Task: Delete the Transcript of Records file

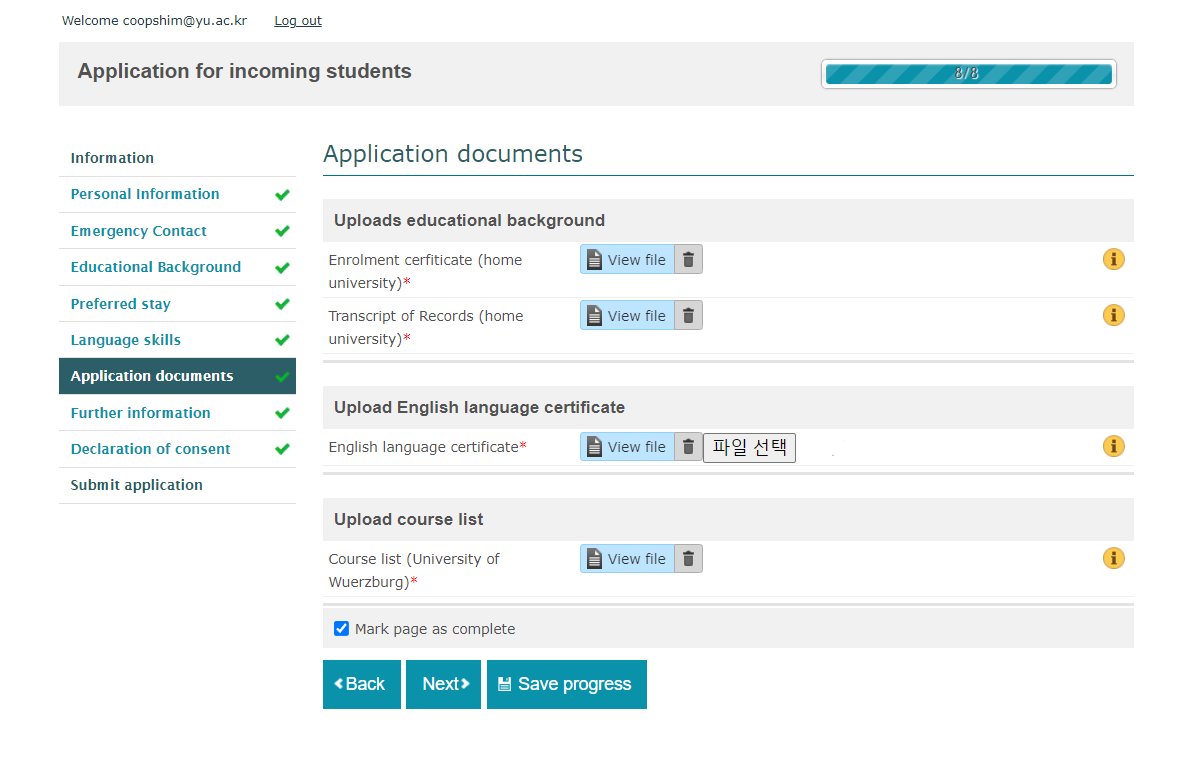Action: tap(688, 316)
